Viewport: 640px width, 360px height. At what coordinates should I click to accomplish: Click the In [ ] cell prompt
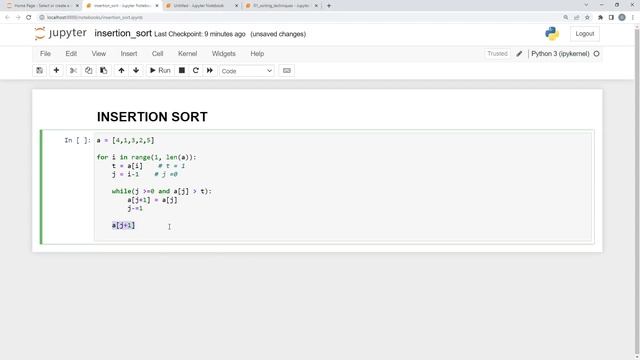(77, 140)
